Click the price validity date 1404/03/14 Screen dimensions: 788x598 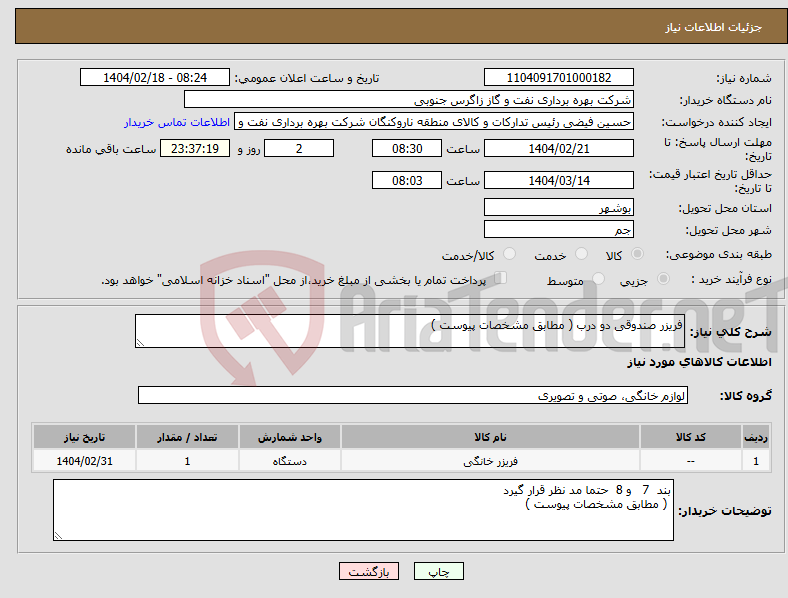click(558, 180)
